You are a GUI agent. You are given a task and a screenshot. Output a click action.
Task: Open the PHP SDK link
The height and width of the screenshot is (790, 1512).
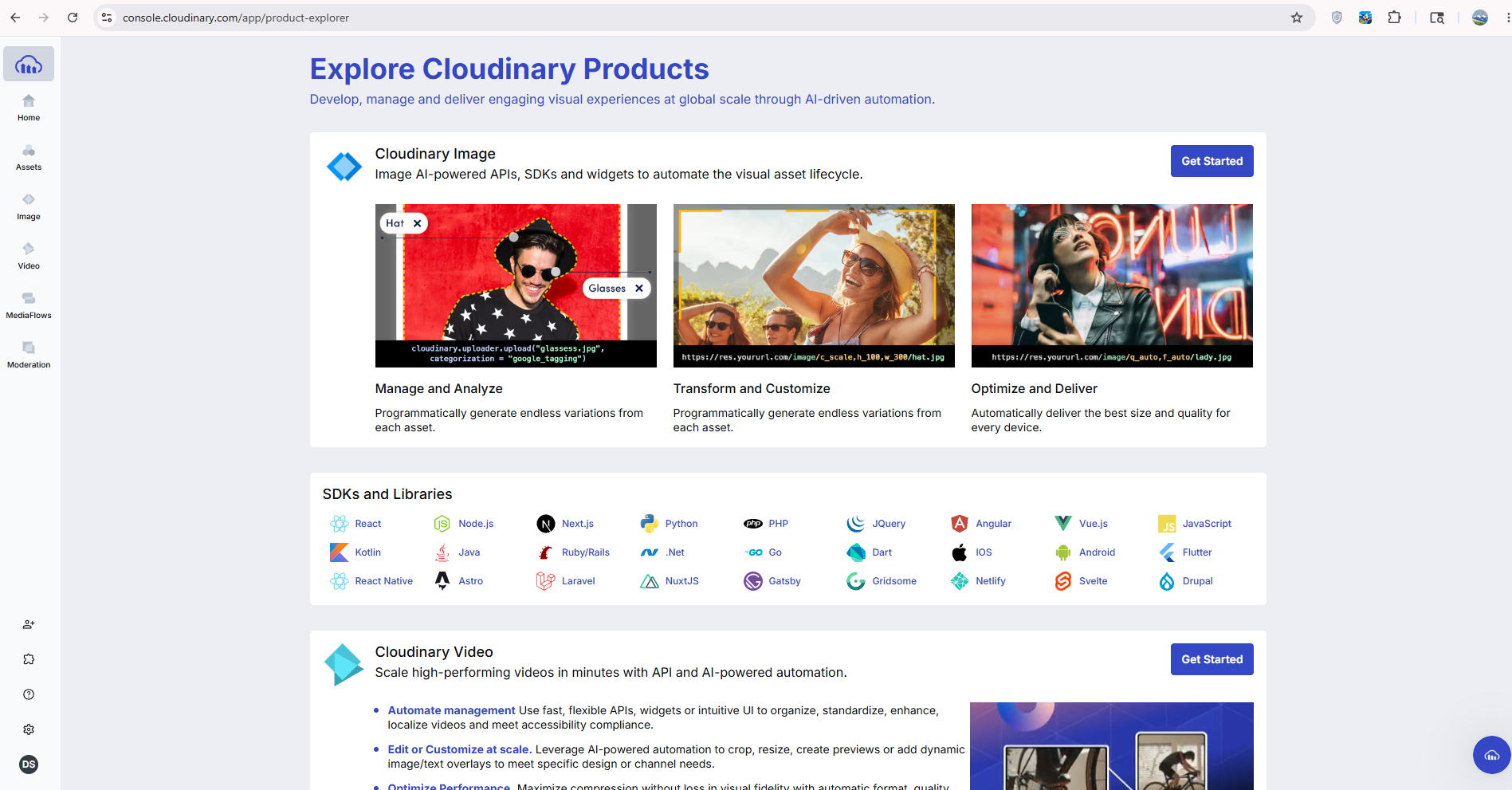(779, 524)
